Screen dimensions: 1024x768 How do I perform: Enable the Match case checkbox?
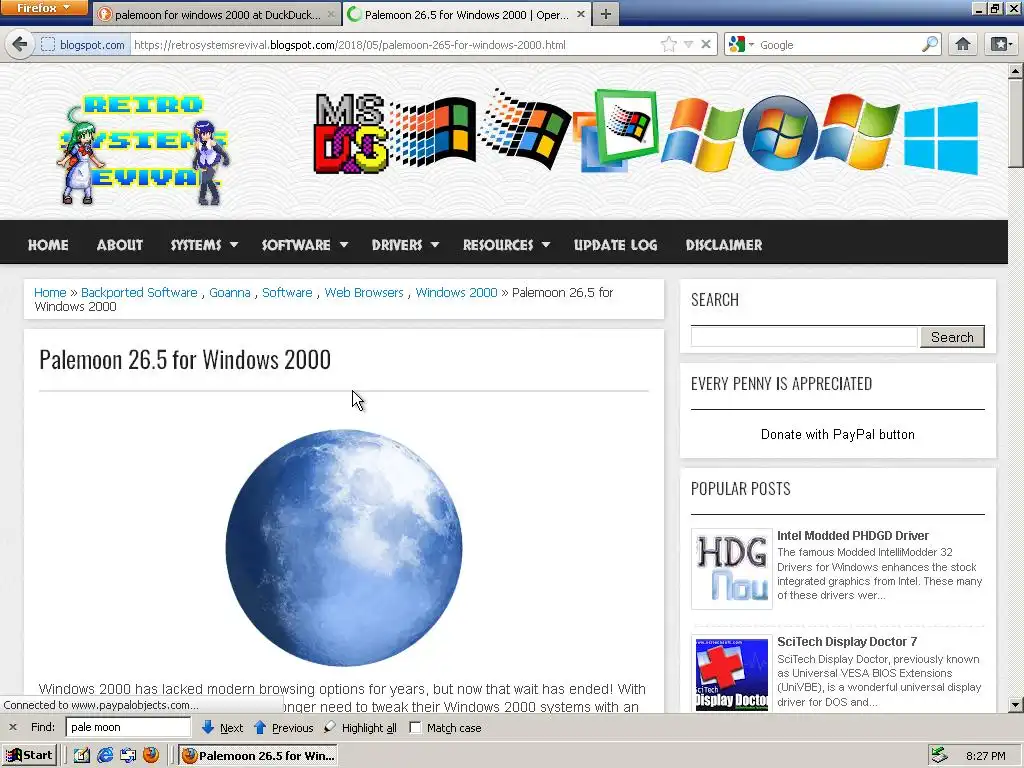415,728
